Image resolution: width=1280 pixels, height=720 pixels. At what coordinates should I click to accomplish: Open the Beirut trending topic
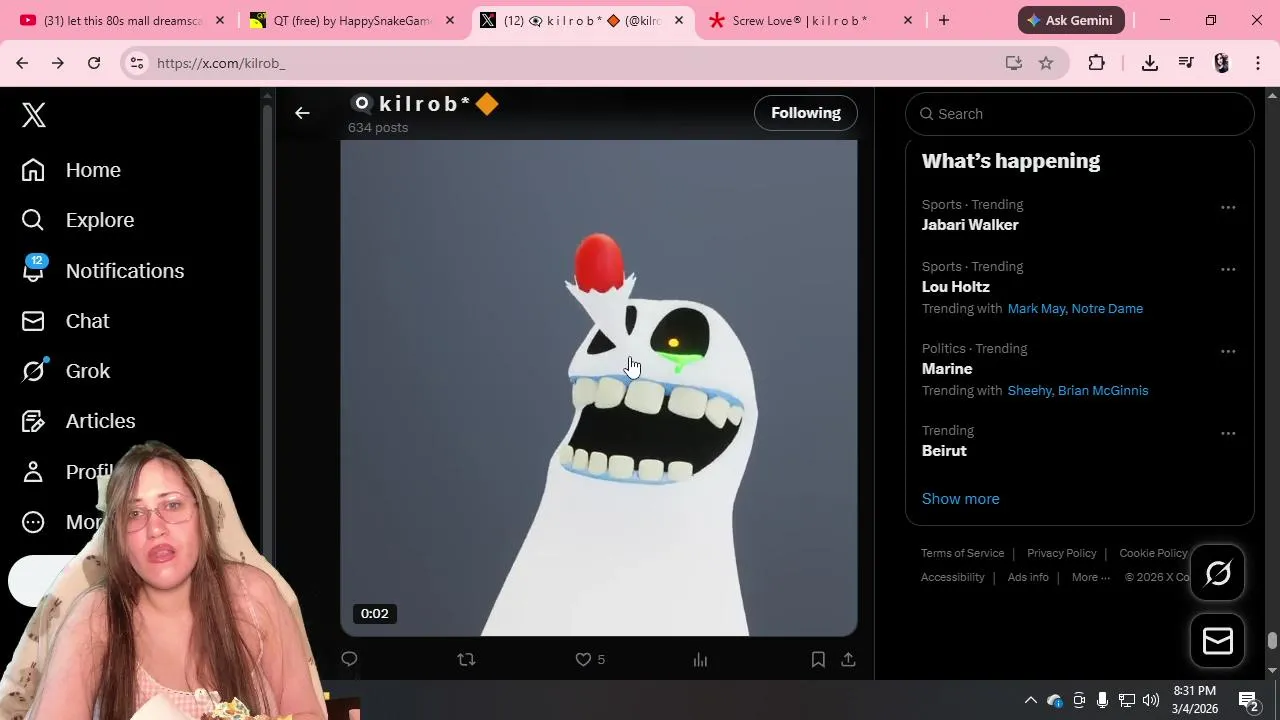click(x=944, y=451)
